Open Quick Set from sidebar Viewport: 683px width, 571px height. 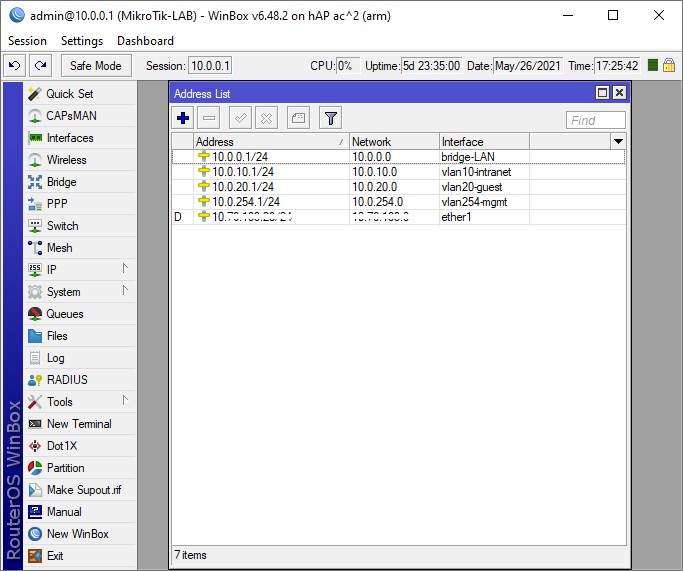pyautogui.click(x=80, y=94)
